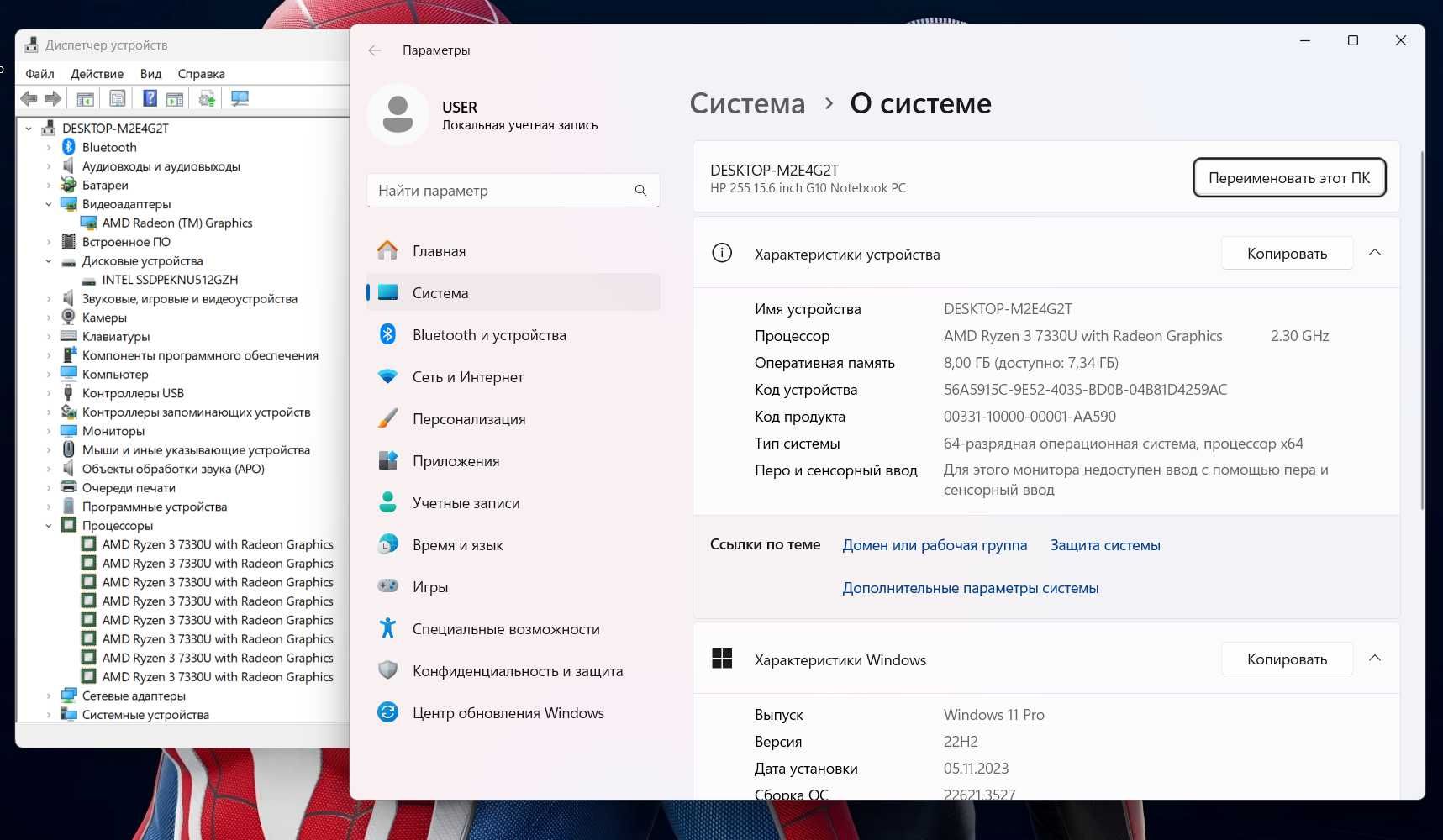Click Копировать for Характеристики Windows
1443x840 pixels.
1287,659
